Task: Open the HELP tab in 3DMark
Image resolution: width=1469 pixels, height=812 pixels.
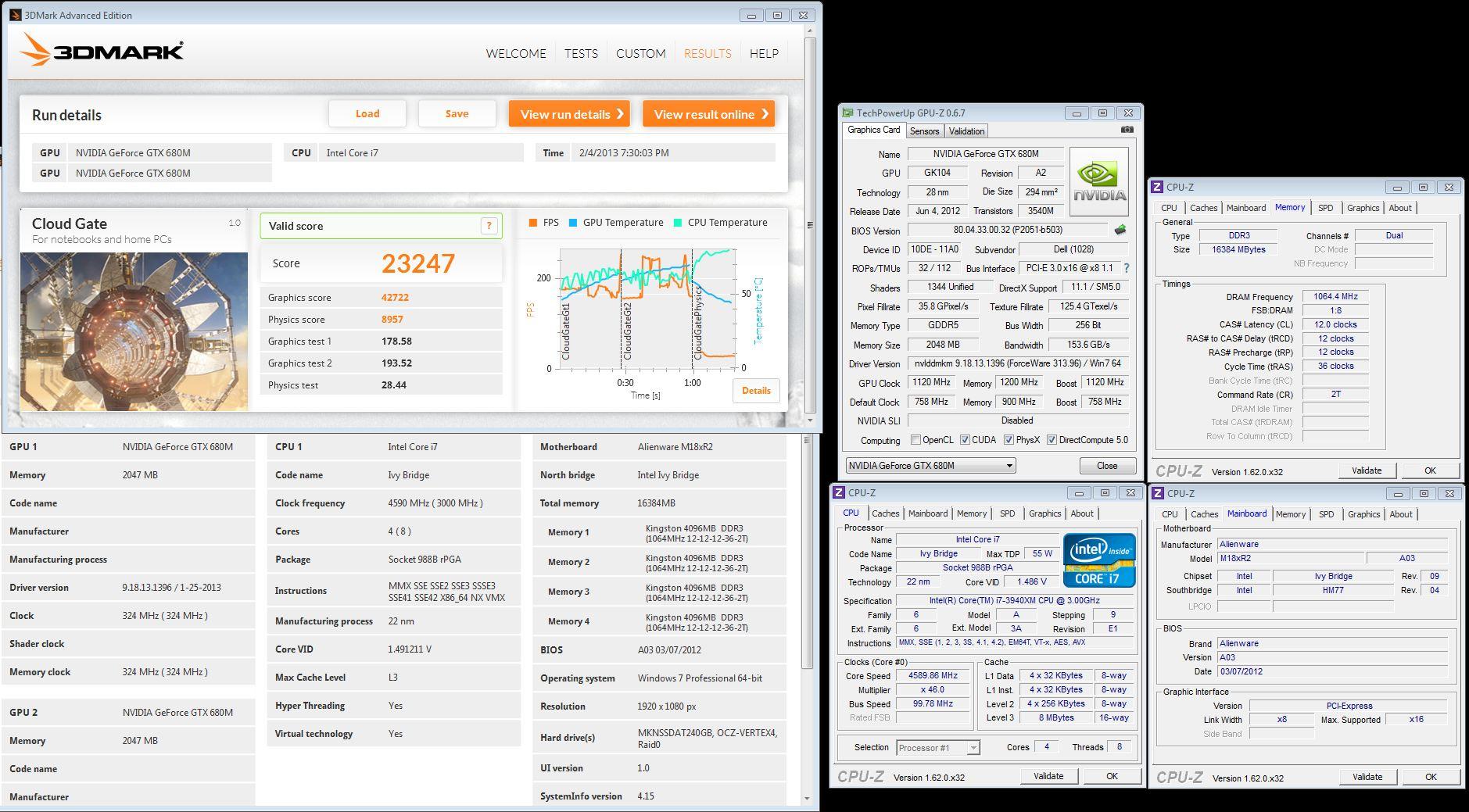Action: pos(764,53)
